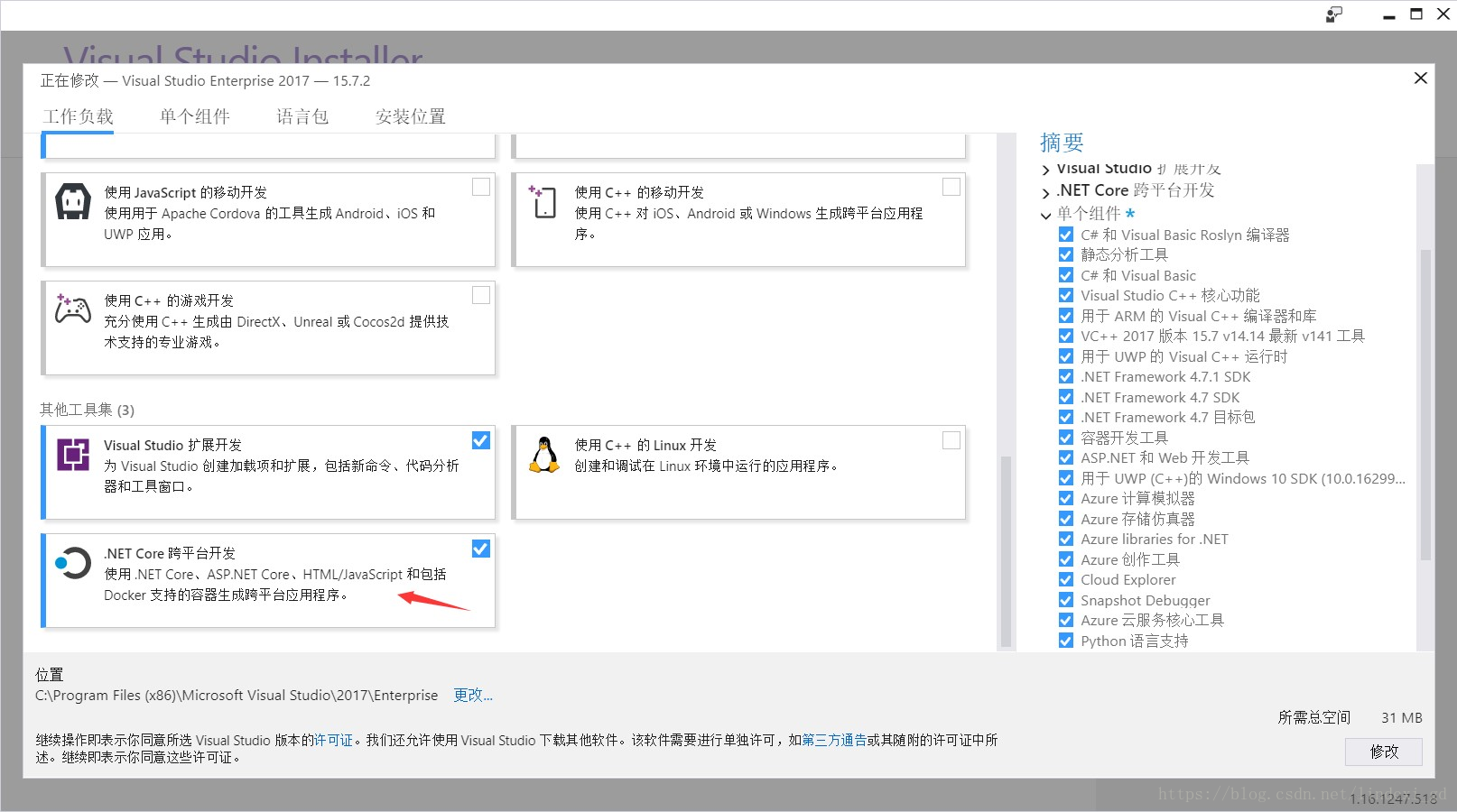Check the 使用 C++ 的游戏开发 workload
The width and height of the screenshot is (1457, 812).
point(481,295)
